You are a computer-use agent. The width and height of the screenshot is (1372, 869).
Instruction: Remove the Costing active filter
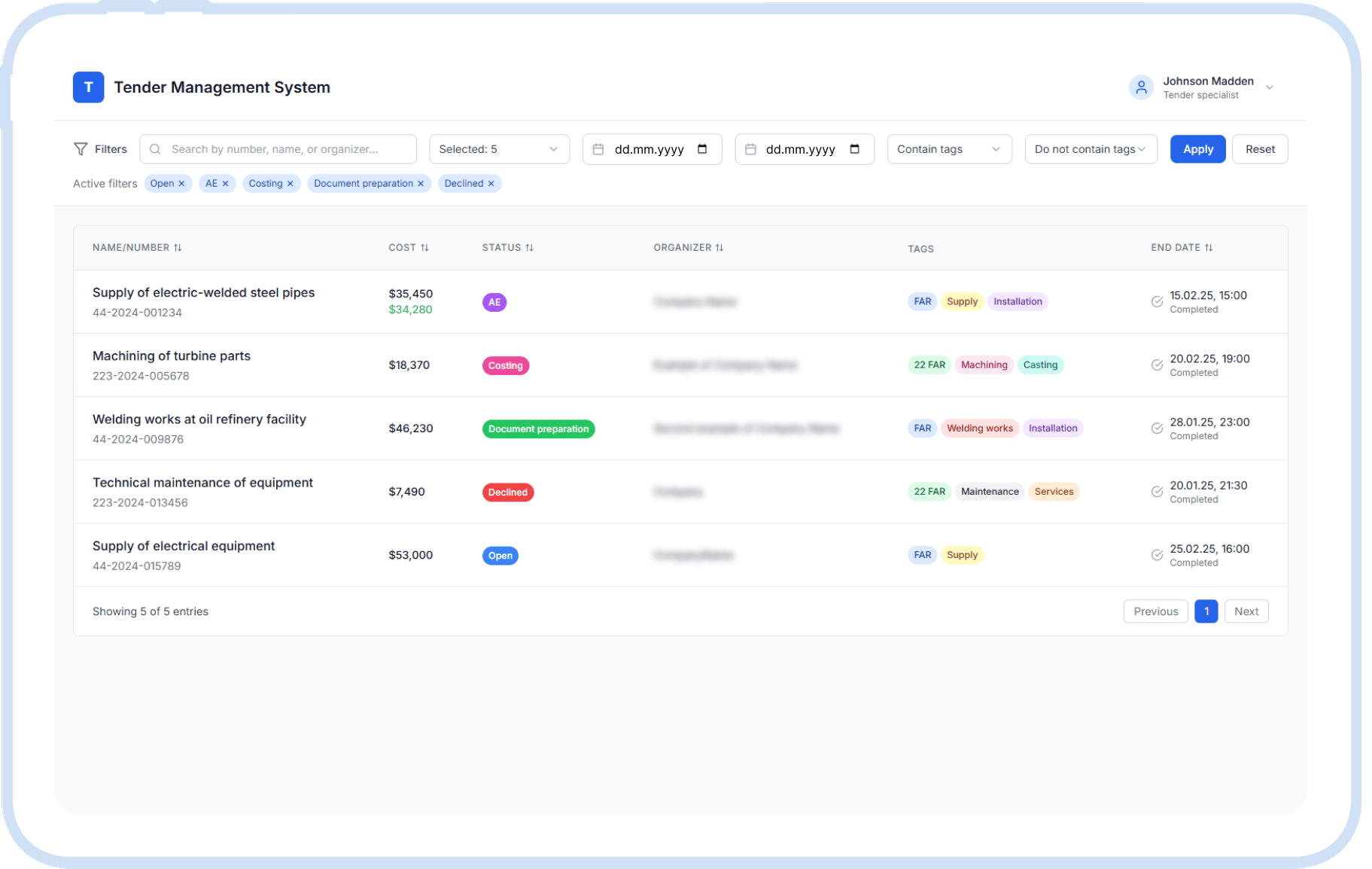click(x=291, y=184)
